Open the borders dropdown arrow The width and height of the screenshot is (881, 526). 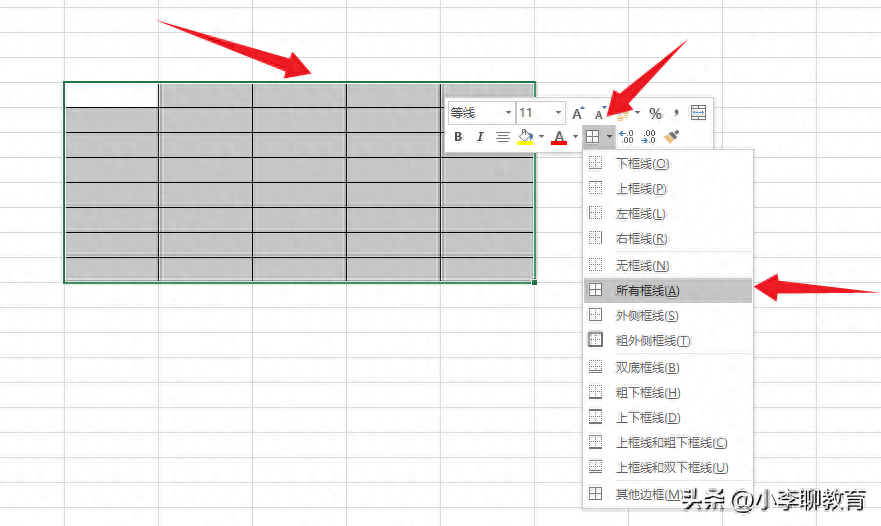pos(609,137)
